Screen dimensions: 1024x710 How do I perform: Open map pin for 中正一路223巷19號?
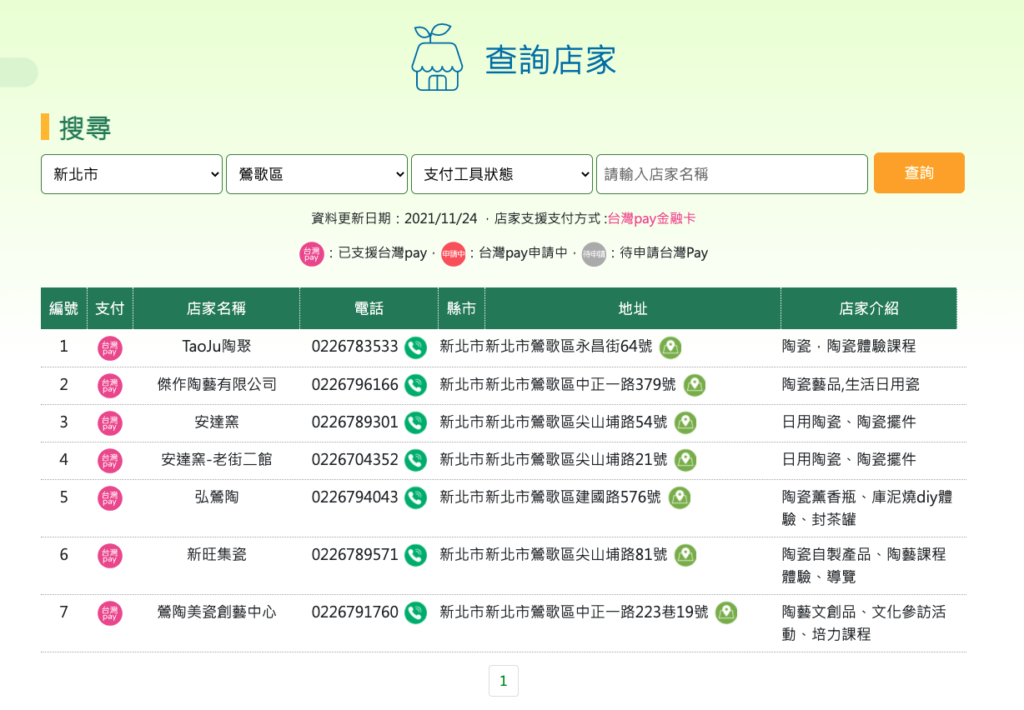(x=726, y=612)
